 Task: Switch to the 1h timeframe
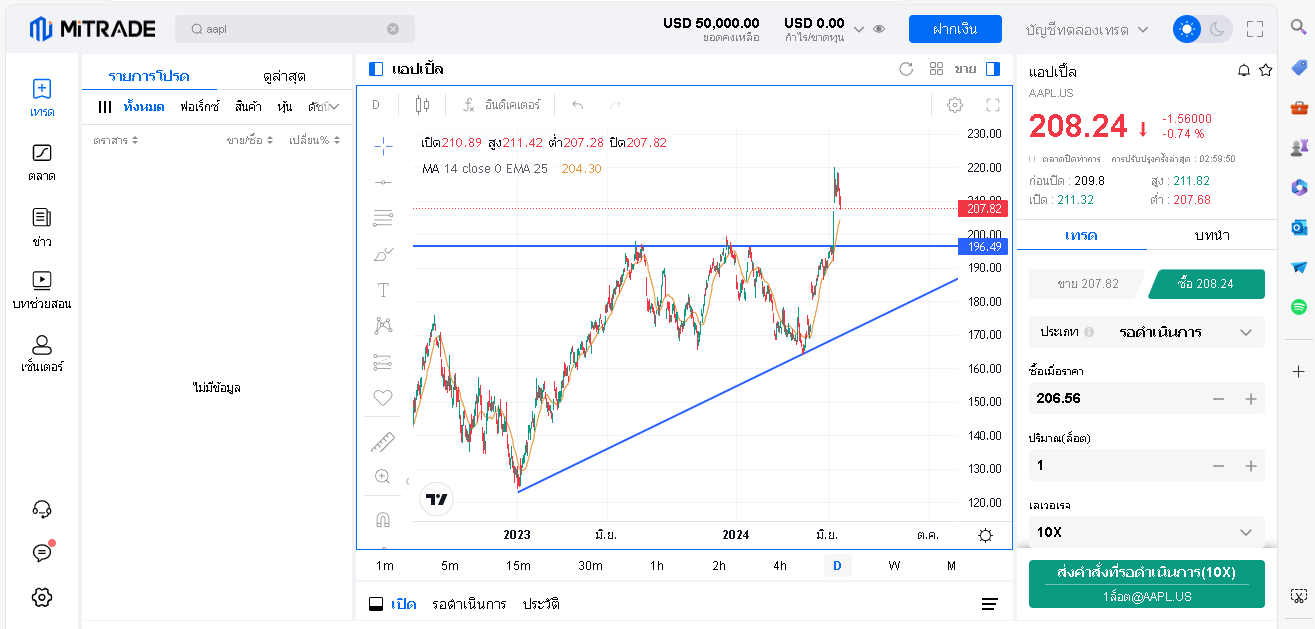click(x=657, y=566)
